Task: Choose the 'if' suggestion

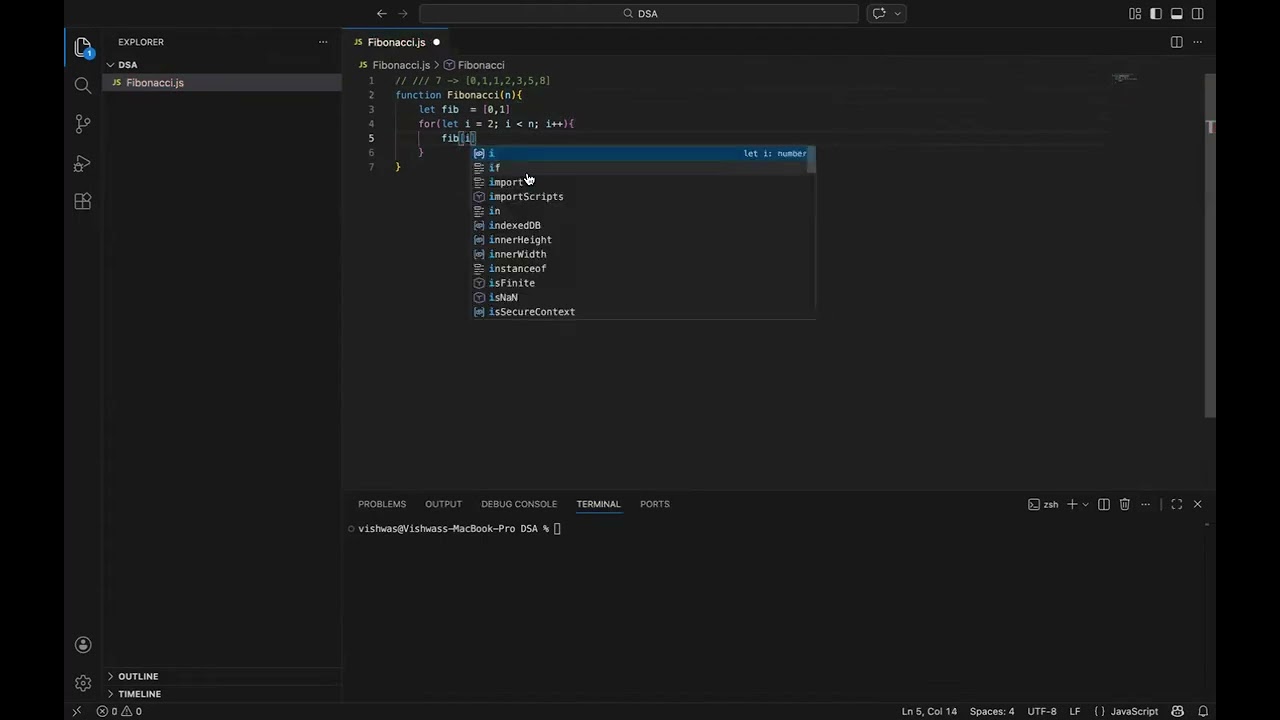Action: 644,168
